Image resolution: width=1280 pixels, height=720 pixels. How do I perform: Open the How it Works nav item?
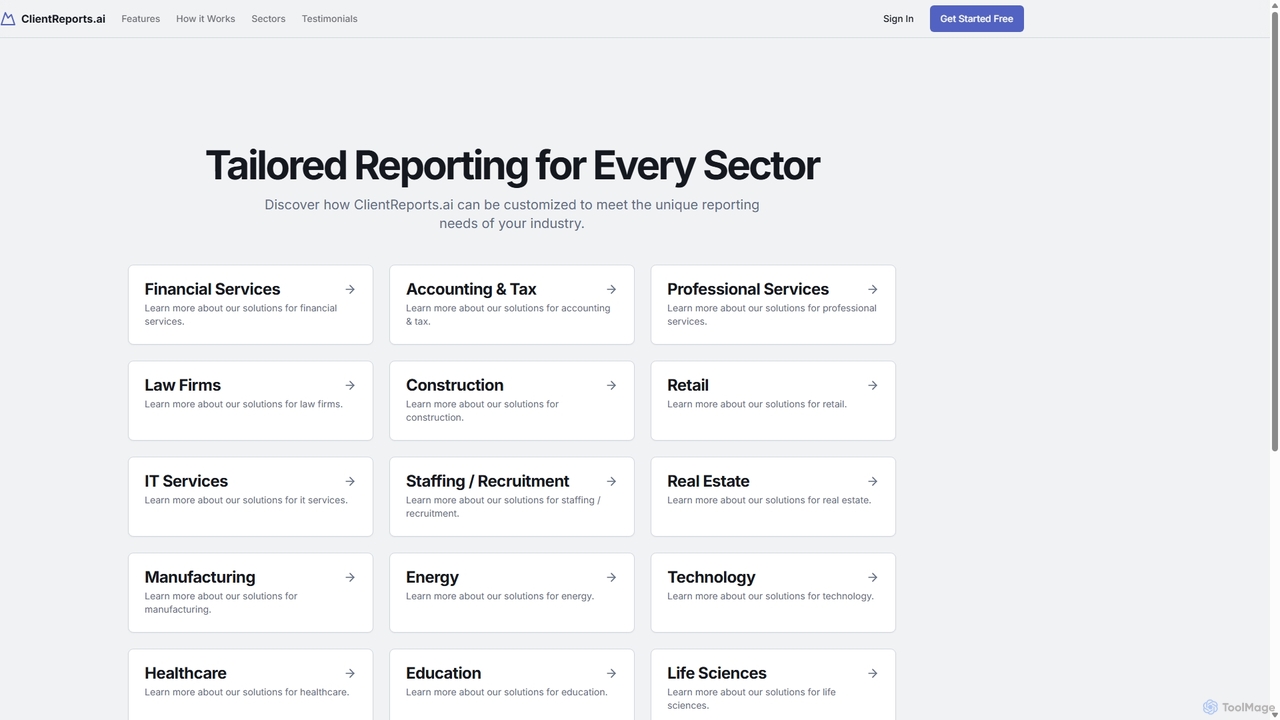click(x=206, y=19)
